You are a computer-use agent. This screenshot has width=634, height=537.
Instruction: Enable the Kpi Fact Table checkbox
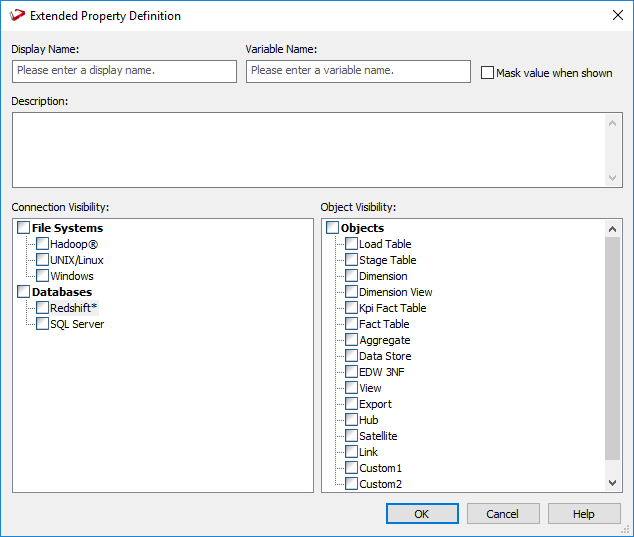point(352,308)
